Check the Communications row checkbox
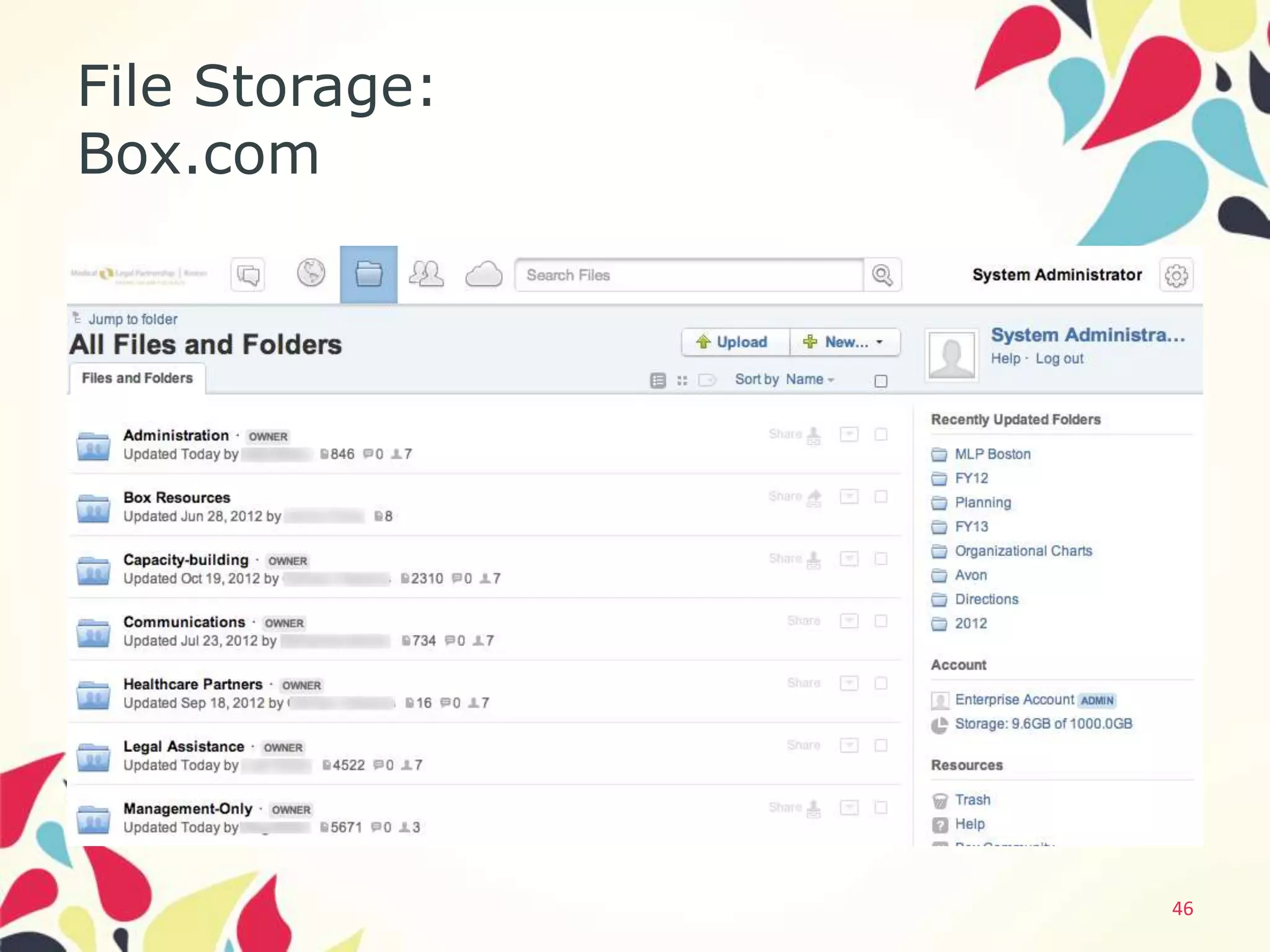The height and width of the screenshot is (952, 1270). (881, 621)
